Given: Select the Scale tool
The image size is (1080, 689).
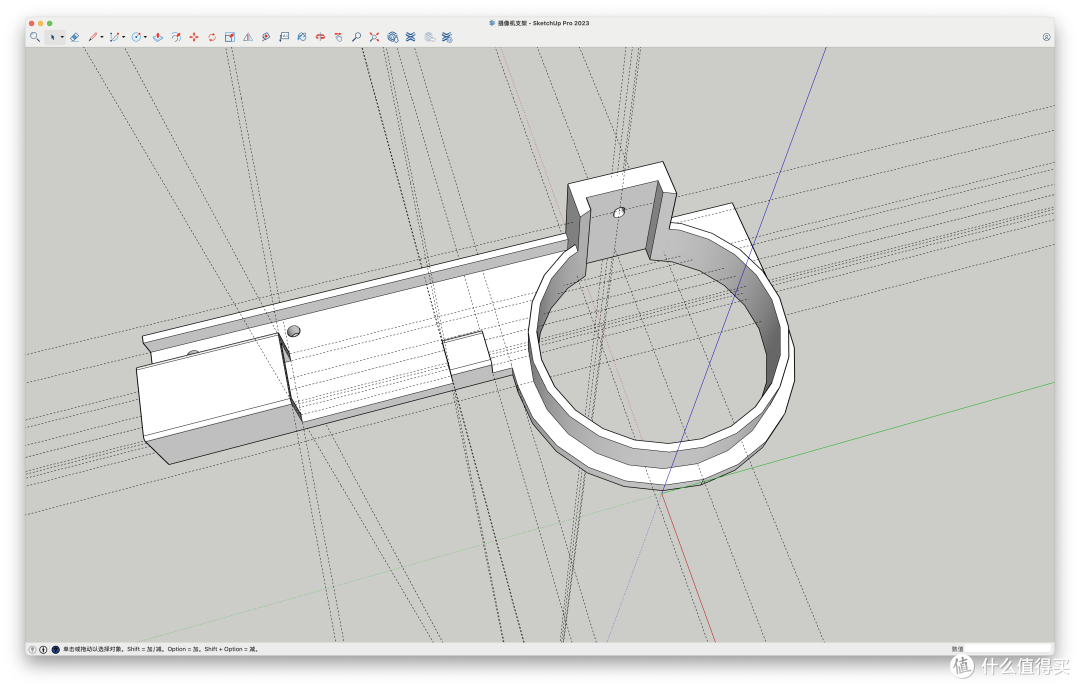Looking at the screenshot, I should (x=230, y=37).
